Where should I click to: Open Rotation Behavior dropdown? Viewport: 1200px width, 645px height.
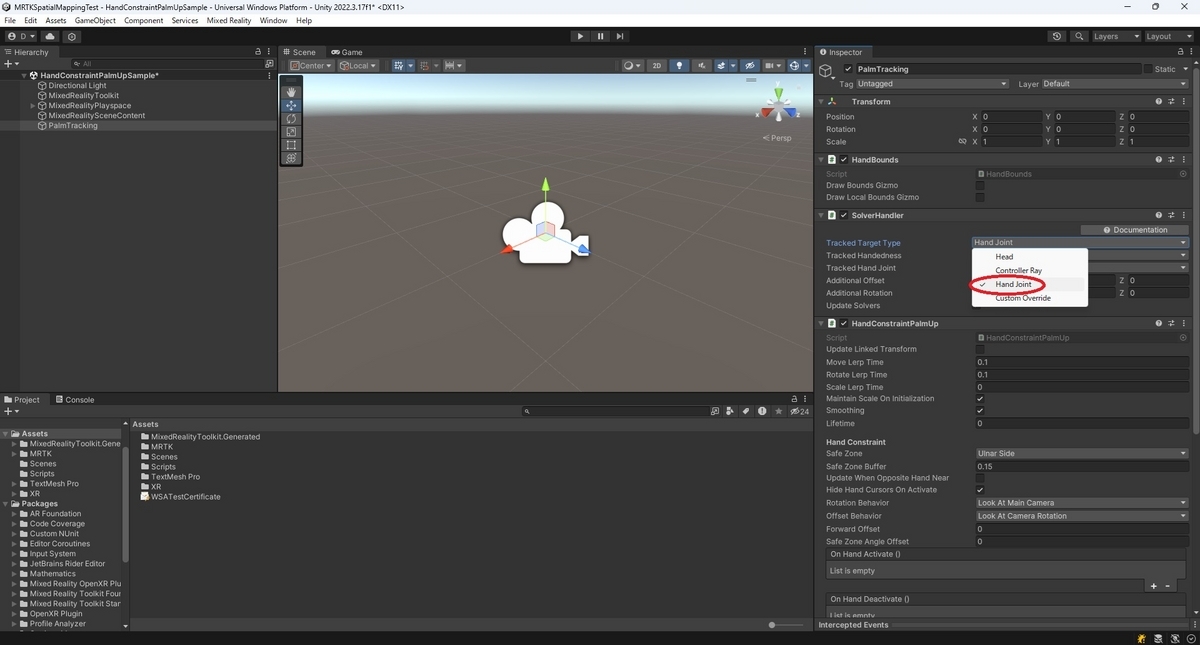pyautogui.click(x=1082, y=503)
